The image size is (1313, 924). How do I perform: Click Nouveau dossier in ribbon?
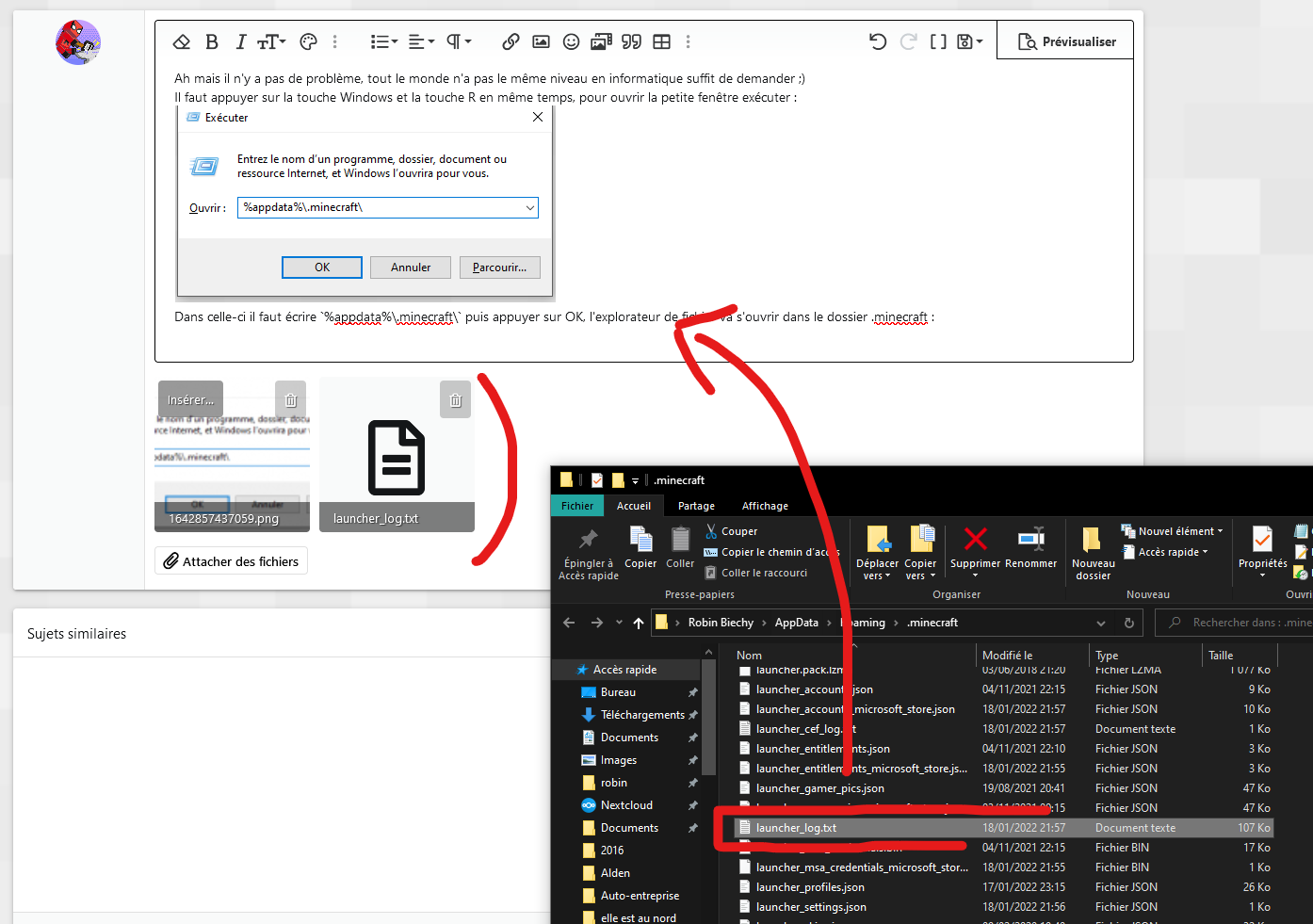coord(1093,553)
